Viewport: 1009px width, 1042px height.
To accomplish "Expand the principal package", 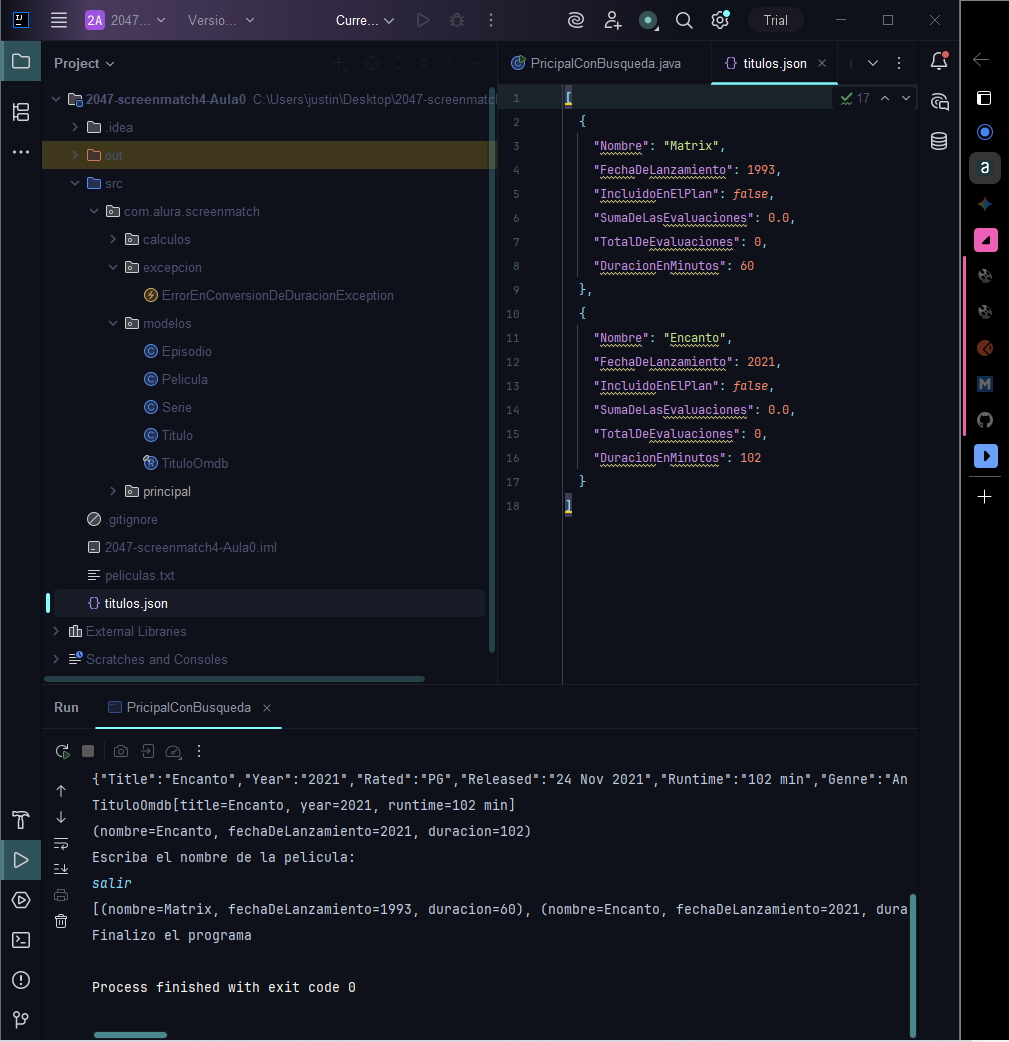I will coord(113,491).
